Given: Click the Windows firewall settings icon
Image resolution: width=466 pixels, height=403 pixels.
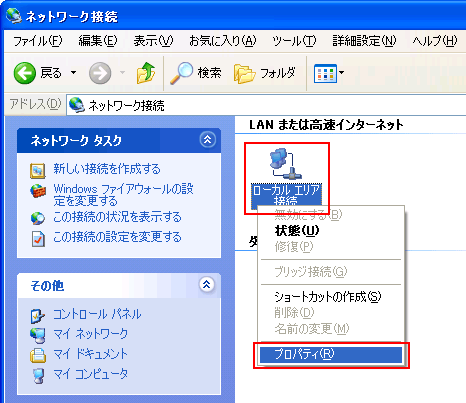Looking at the screenshot, I should pos(38,191).
